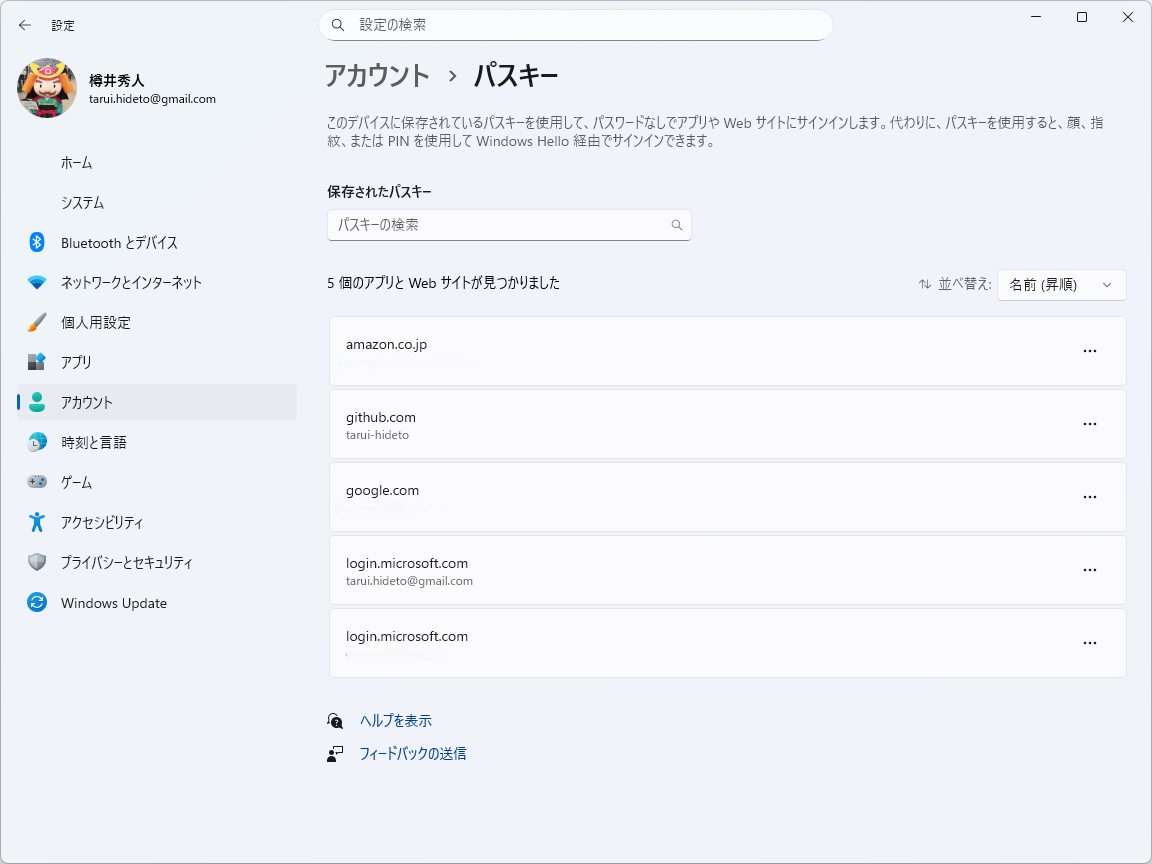1152x864 pixels.
Task: Select the アクセシビリティ person icon
Action: point(37,522)
